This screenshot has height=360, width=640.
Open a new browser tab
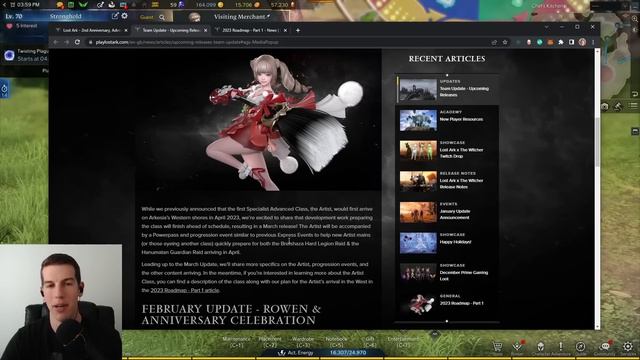click(x=298, y=30)
